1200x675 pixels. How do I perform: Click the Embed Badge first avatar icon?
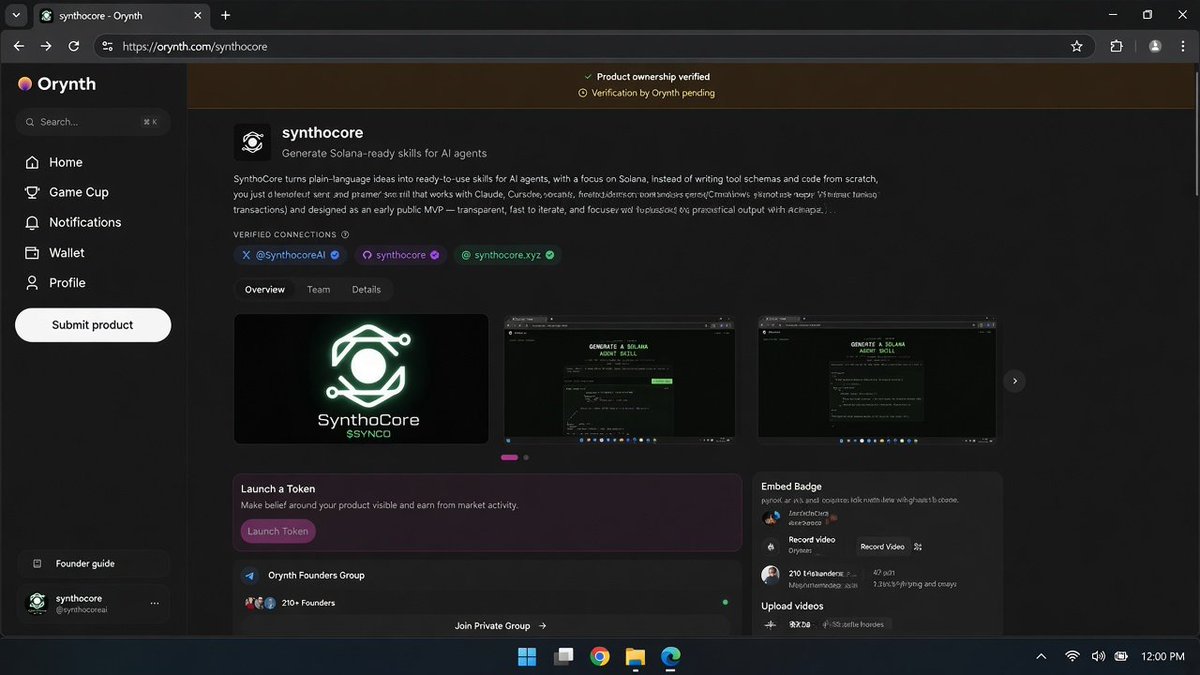coord(770,518)
